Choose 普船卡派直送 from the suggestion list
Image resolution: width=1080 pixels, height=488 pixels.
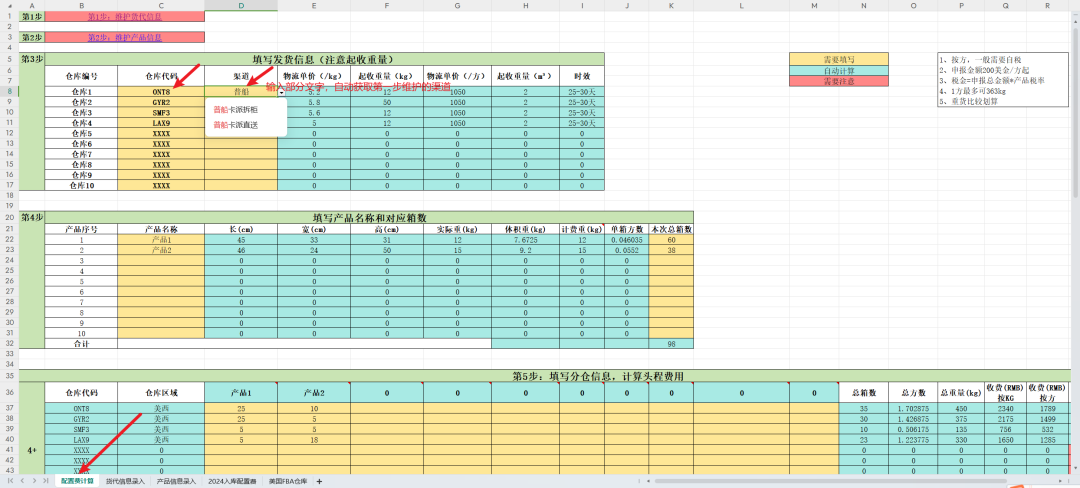(236, 125)
